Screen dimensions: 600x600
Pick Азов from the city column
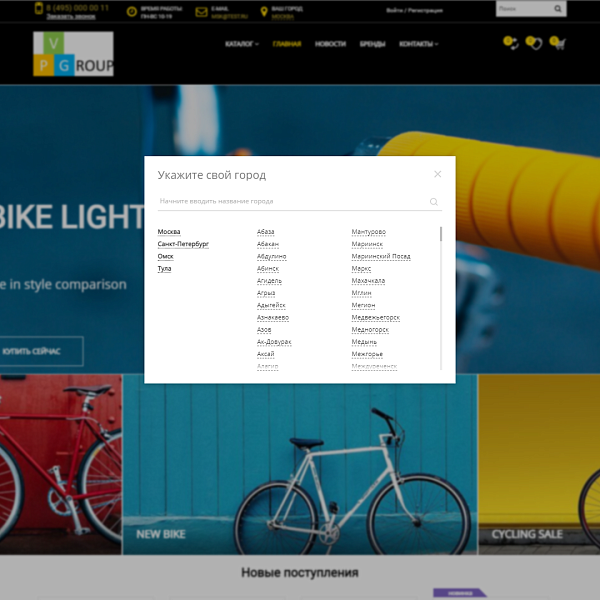[264, 329]
